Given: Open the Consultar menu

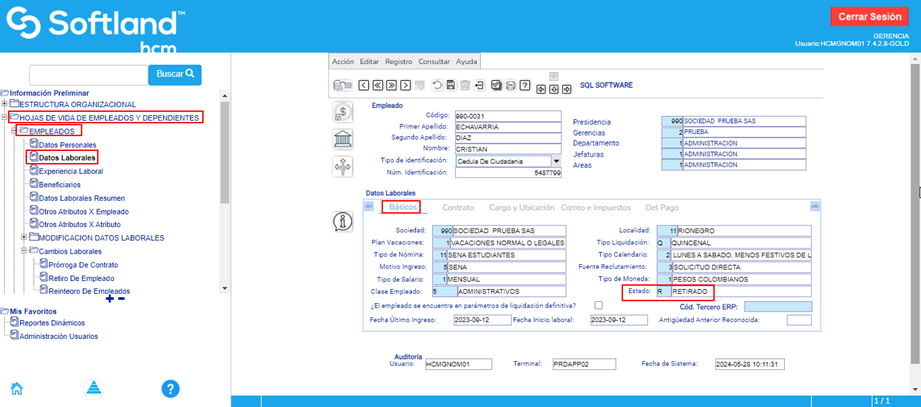Looking at the screenshot, I should pyautogui.click(x=433, y=61).
